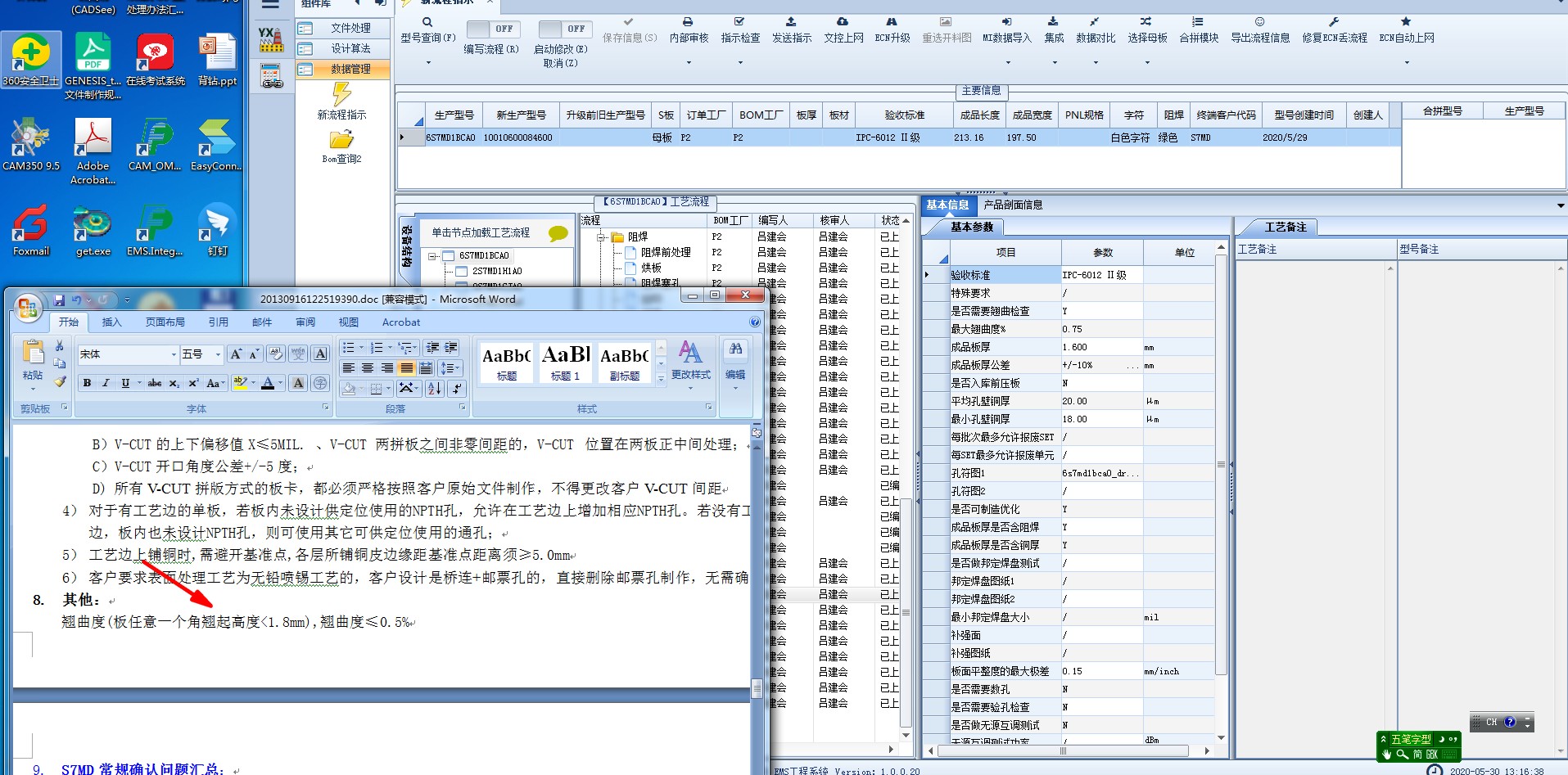Viewport: 1568px width, 775px height.
Task: Click 文控上网 cloud icon
Action: [x=843, y=22]
